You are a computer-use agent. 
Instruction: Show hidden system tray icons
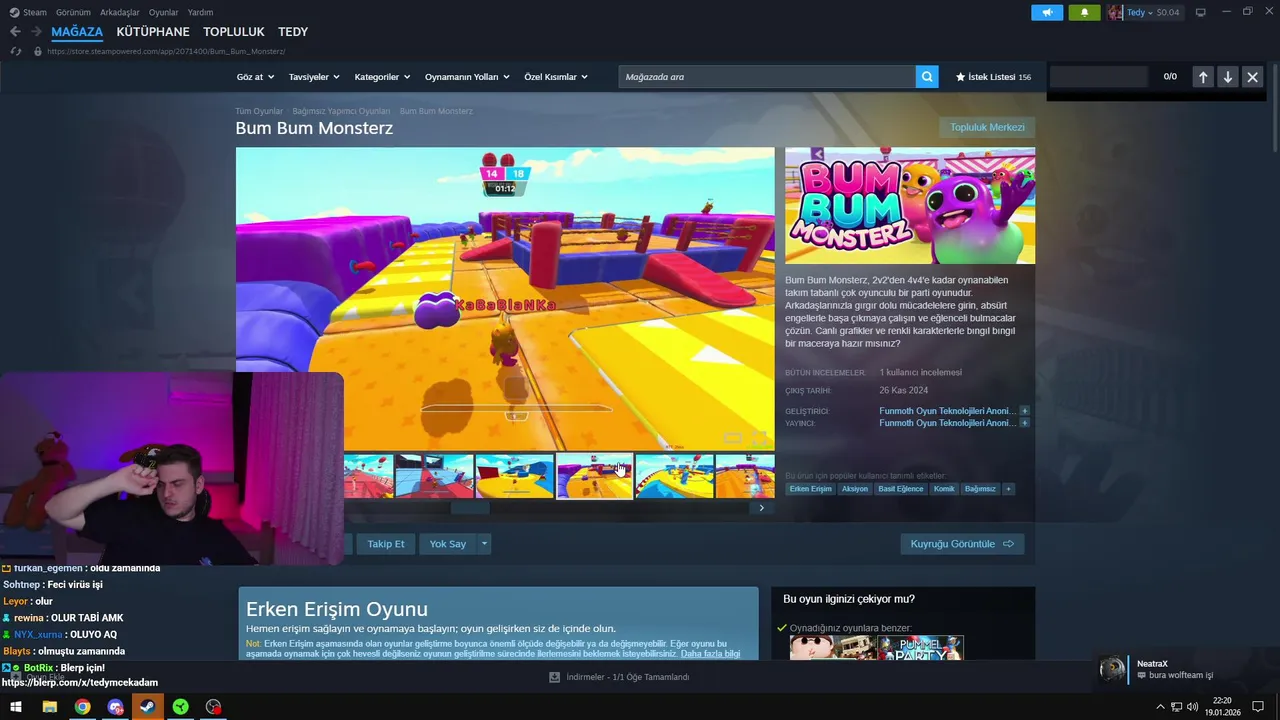1160,707
